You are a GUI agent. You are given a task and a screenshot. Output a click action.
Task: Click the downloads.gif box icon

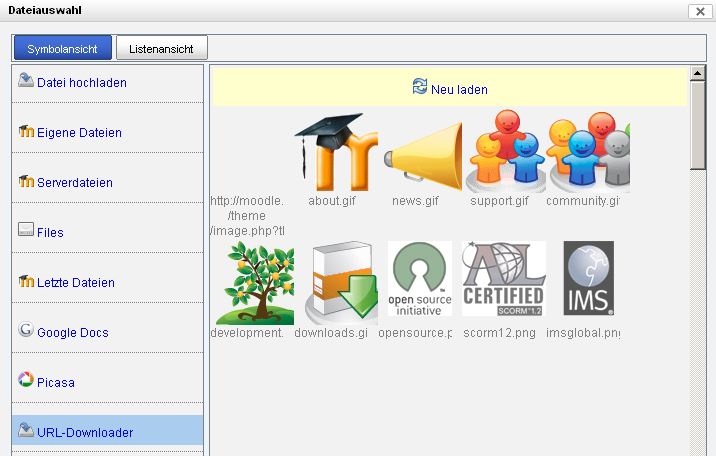tap(340, 281)
